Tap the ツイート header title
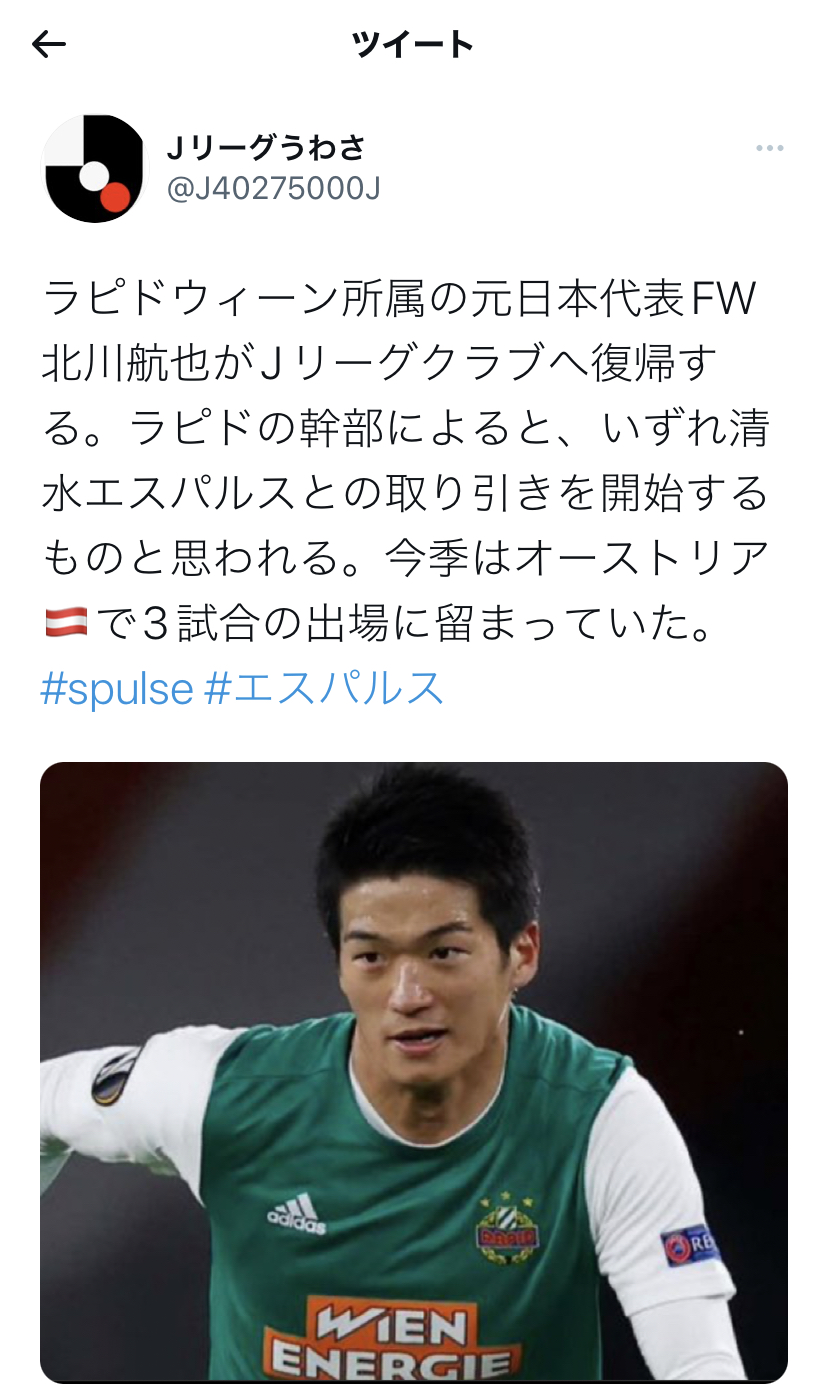This screenshot has width=828, height=1396. 413,44
